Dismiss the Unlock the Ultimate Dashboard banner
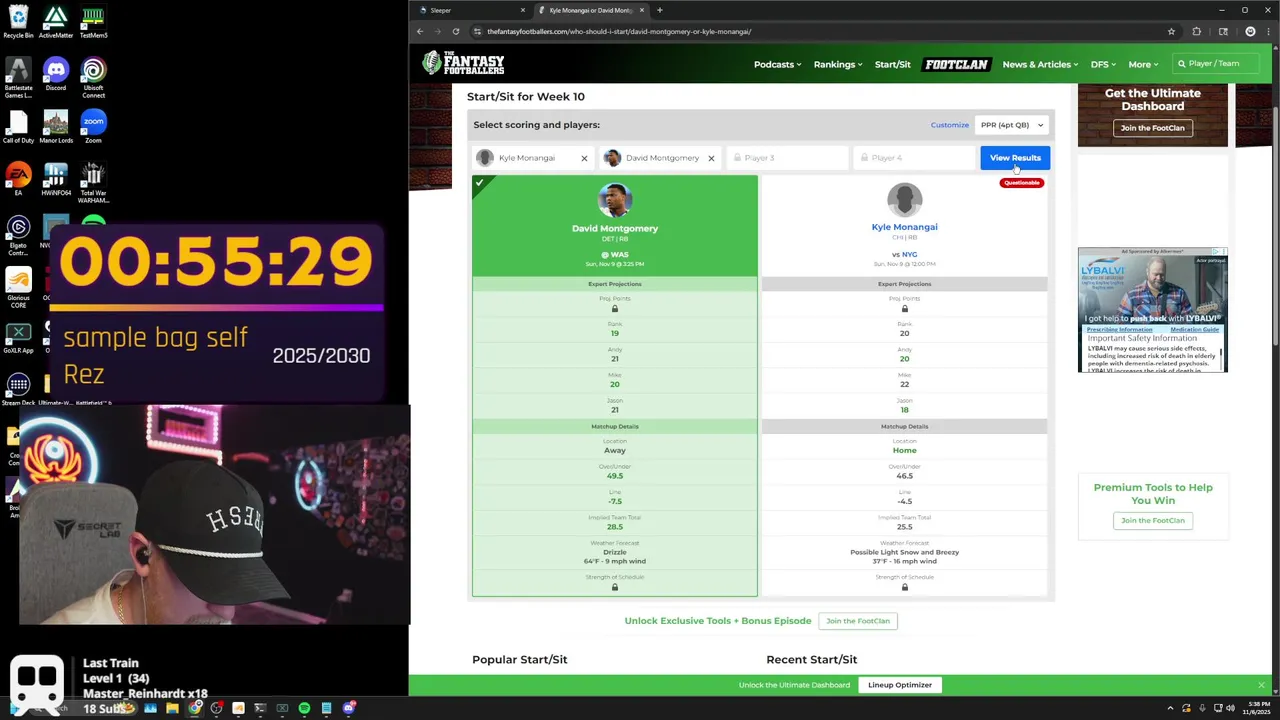This screenshot has height=720, width=1280. pyautogui.click(x=1261, y=685)
